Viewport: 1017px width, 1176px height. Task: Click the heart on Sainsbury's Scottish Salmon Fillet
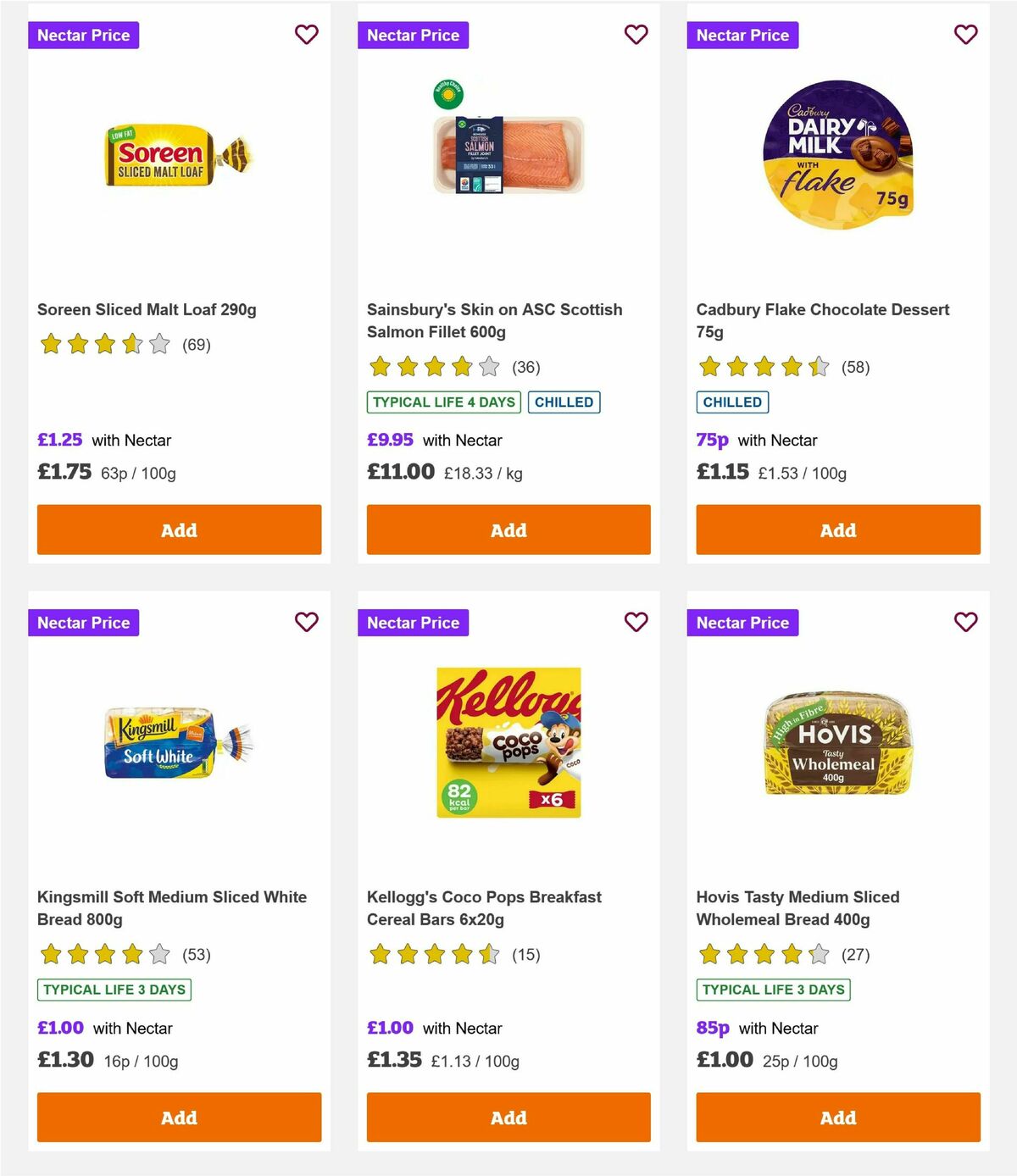636,35
